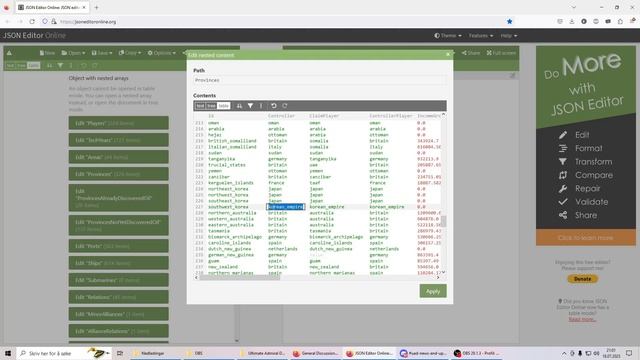
Task: Switch to General Discussion taskbar item
Action: point(316,353)
